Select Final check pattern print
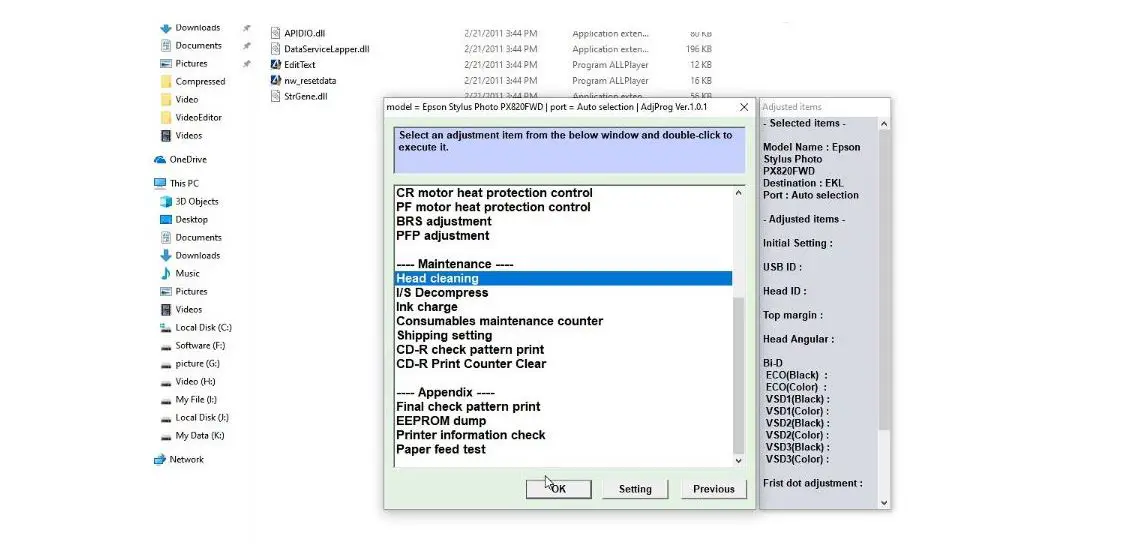 coord(468,407)
